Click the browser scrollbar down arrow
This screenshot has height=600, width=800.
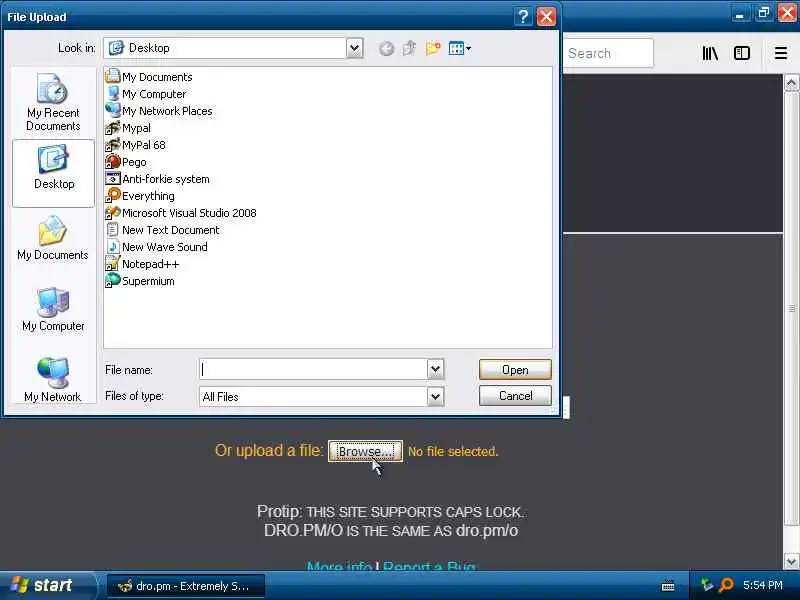pos(791,561)
